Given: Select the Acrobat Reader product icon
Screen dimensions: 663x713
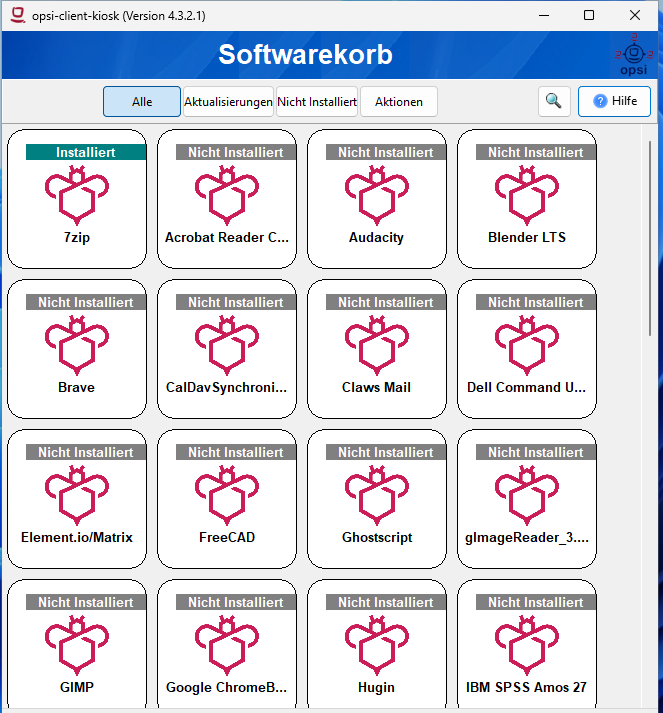Looking at the screenshot, I should 226,195.
